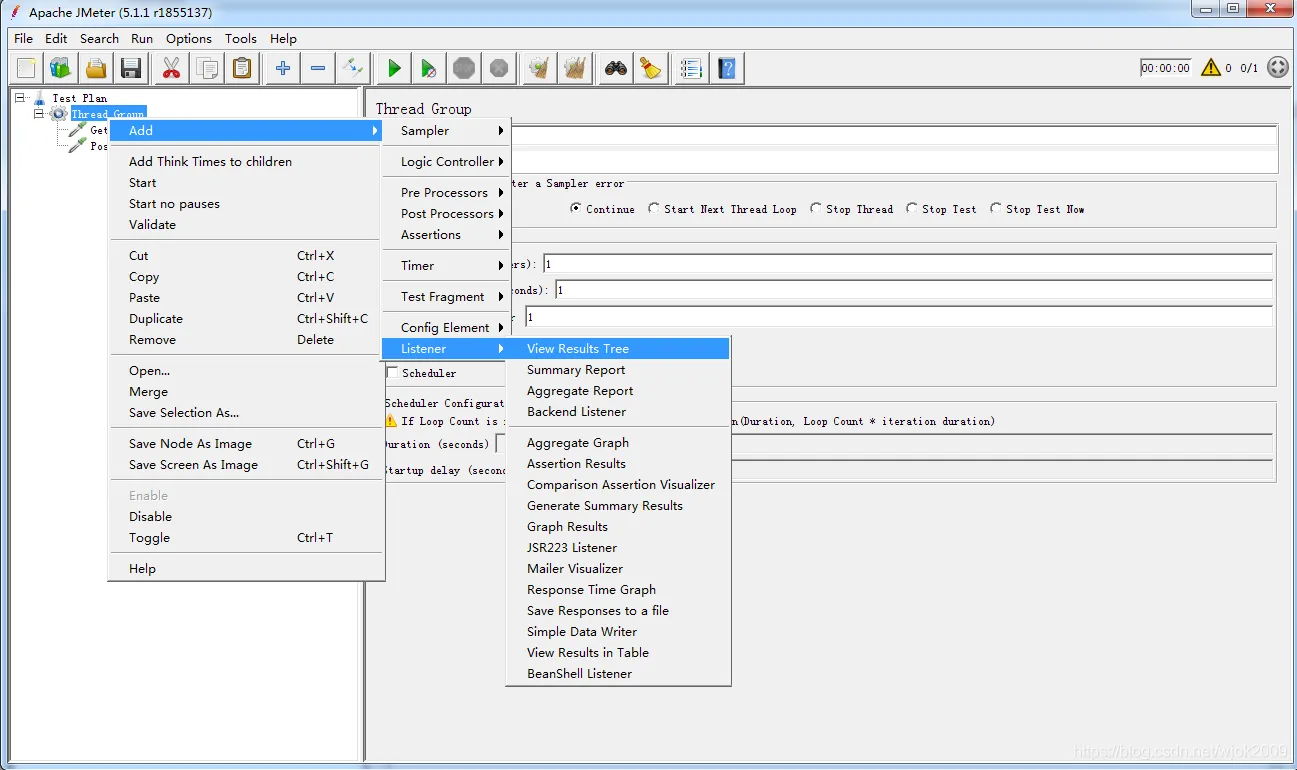
Task: Select the Stop Test radio button
Action: point(941,209)
